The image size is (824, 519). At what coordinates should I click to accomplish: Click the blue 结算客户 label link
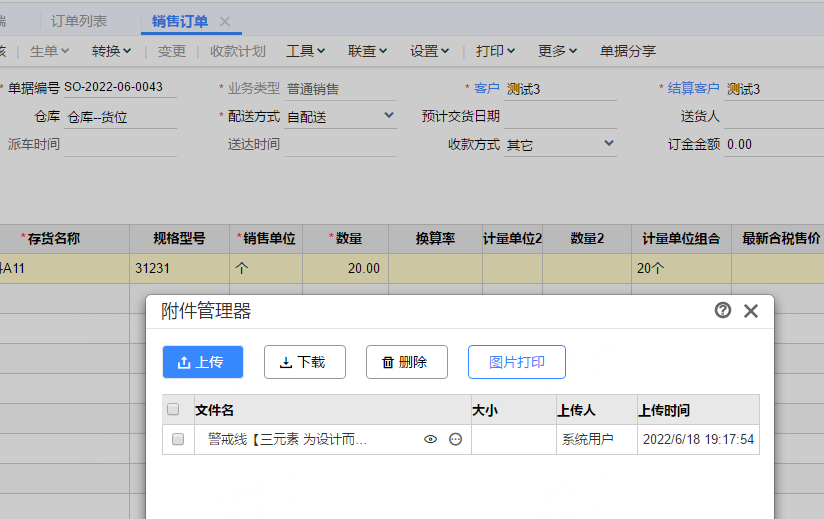[693, 88]
